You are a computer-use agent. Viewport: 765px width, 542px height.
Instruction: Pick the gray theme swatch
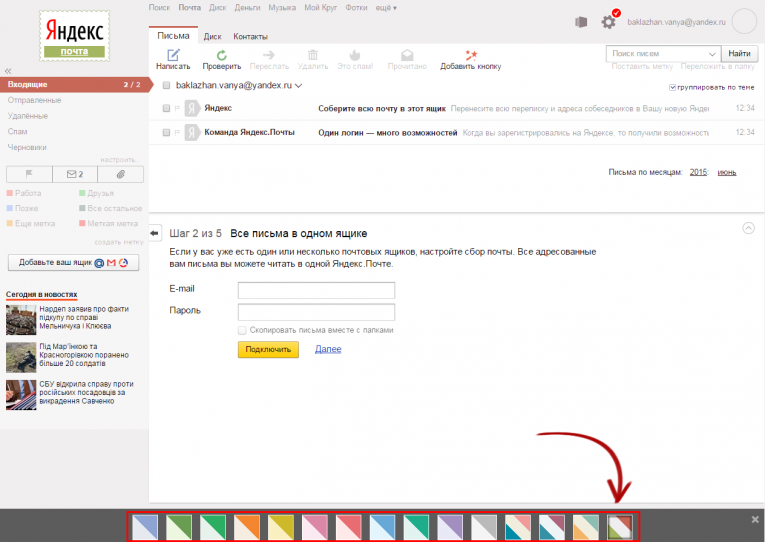click(484, 527)
